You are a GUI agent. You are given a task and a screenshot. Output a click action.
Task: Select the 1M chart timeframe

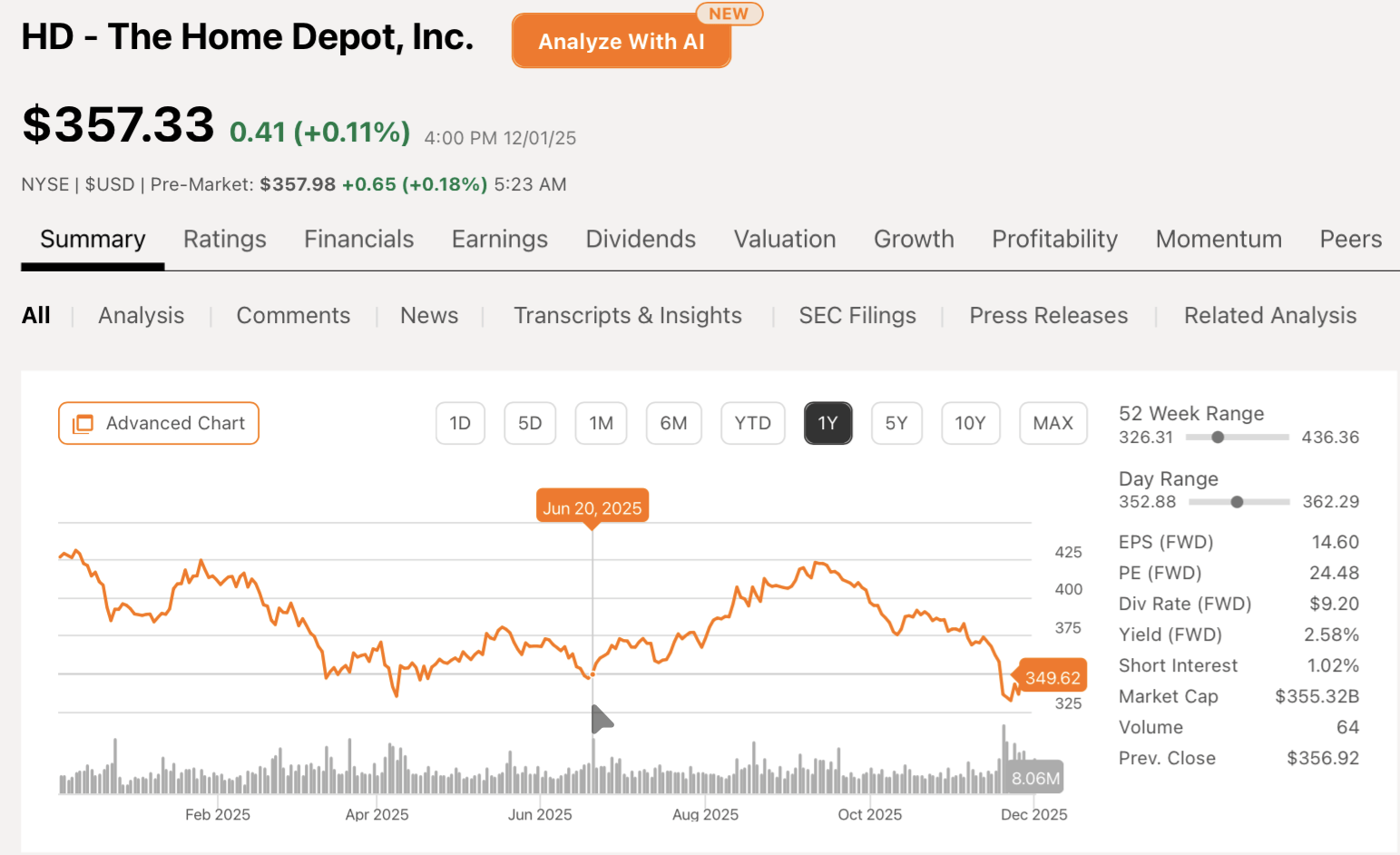click(x=601, y=423)
